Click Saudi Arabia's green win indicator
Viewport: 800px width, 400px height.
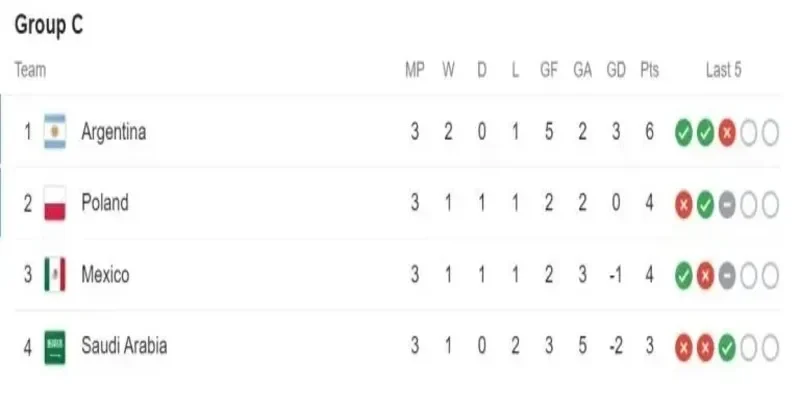(x=727, y=347)
